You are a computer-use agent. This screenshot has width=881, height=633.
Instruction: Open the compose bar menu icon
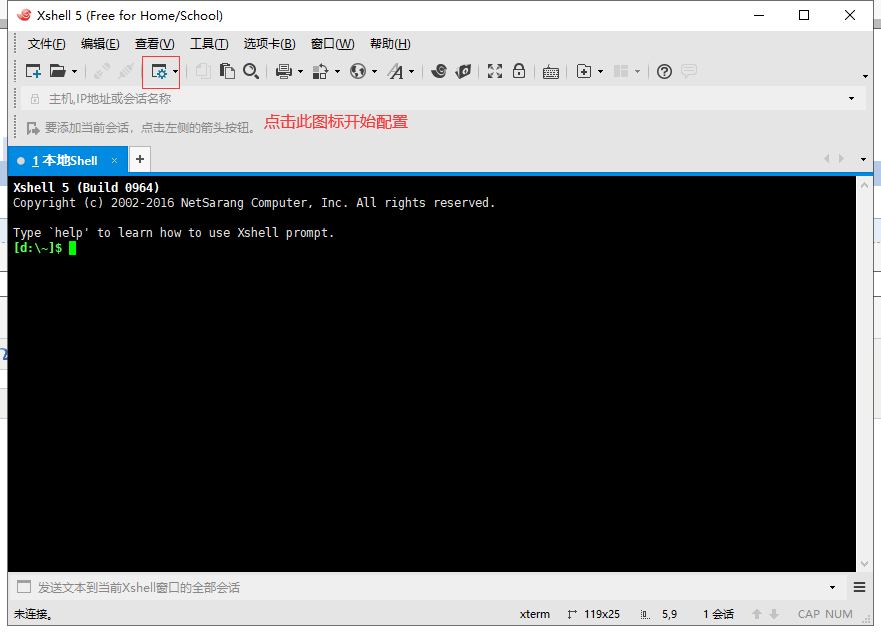point(859,587)
